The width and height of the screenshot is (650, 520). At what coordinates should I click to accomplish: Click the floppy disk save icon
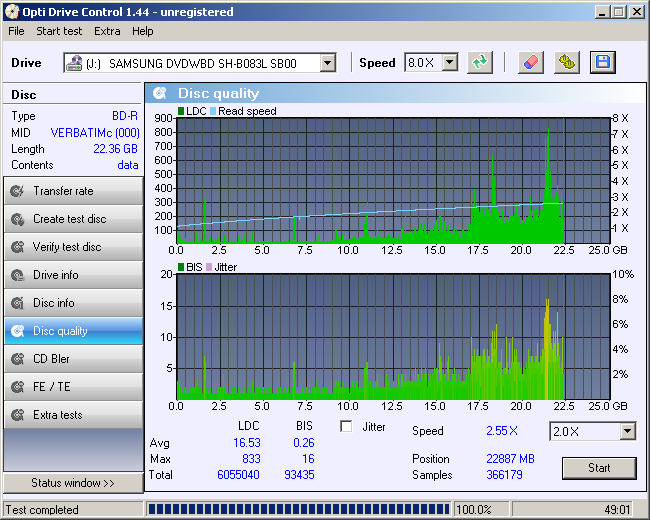(x=603, y=63)
